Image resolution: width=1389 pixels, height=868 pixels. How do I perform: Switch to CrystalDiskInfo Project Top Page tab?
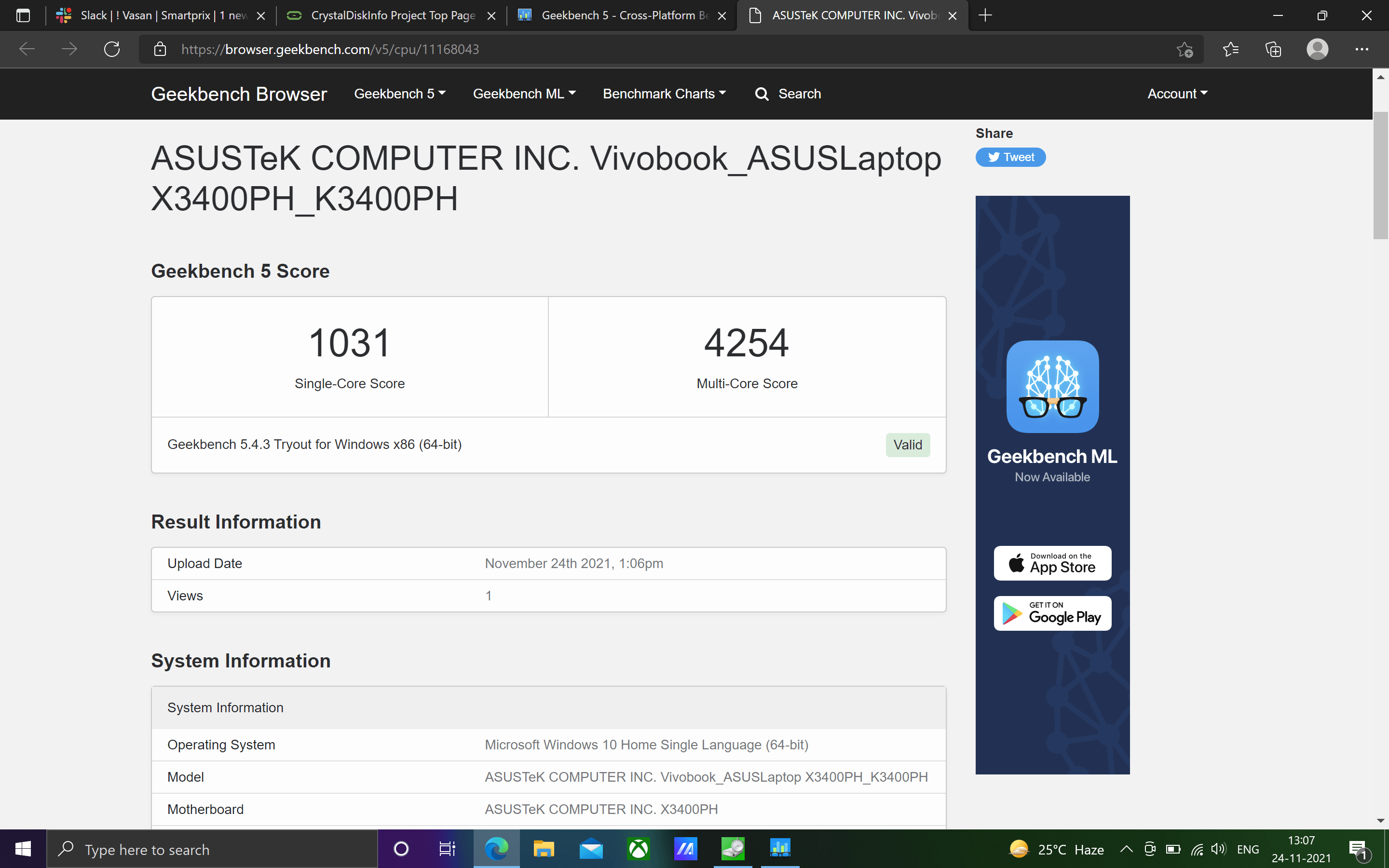(393, 15)
